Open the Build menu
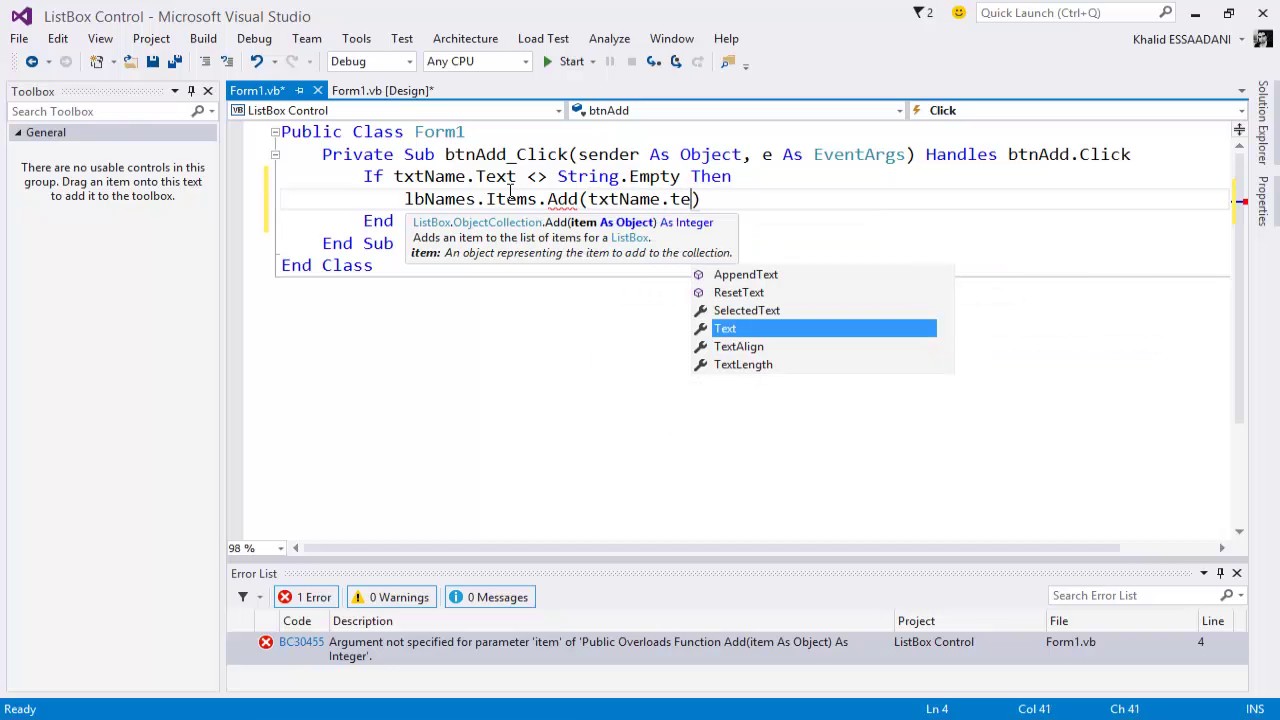 203,39
